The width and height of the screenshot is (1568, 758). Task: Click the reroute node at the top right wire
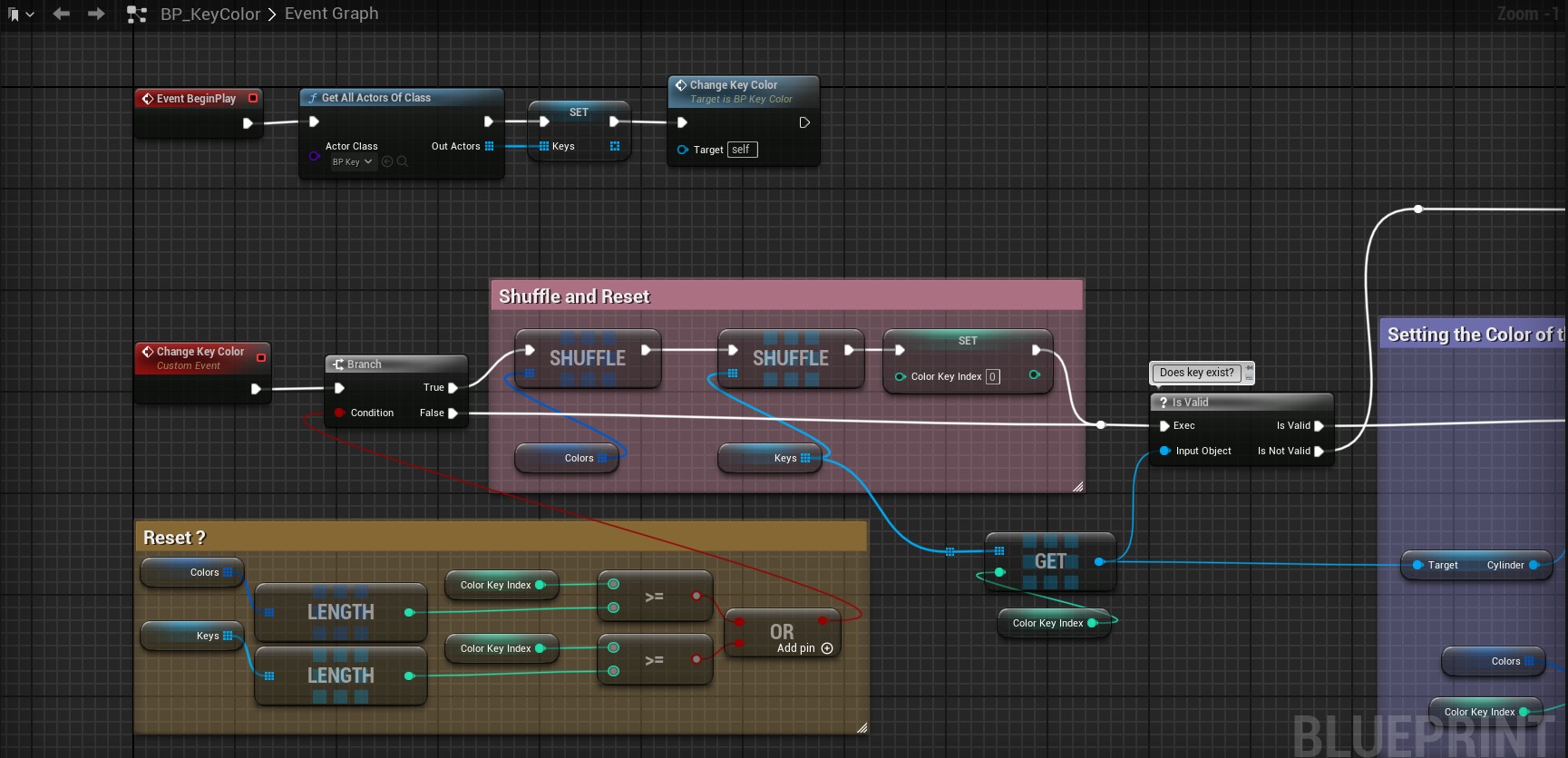[x=1418, y=209]
